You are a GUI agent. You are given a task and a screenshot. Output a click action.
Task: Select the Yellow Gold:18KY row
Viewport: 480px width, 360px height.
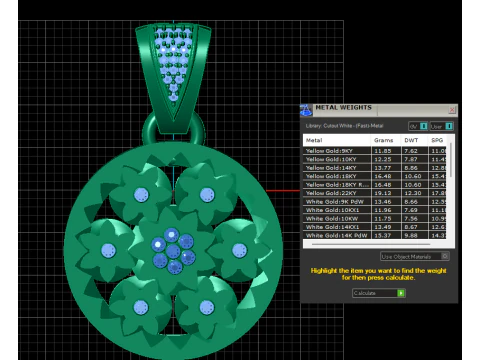(375, 176)
